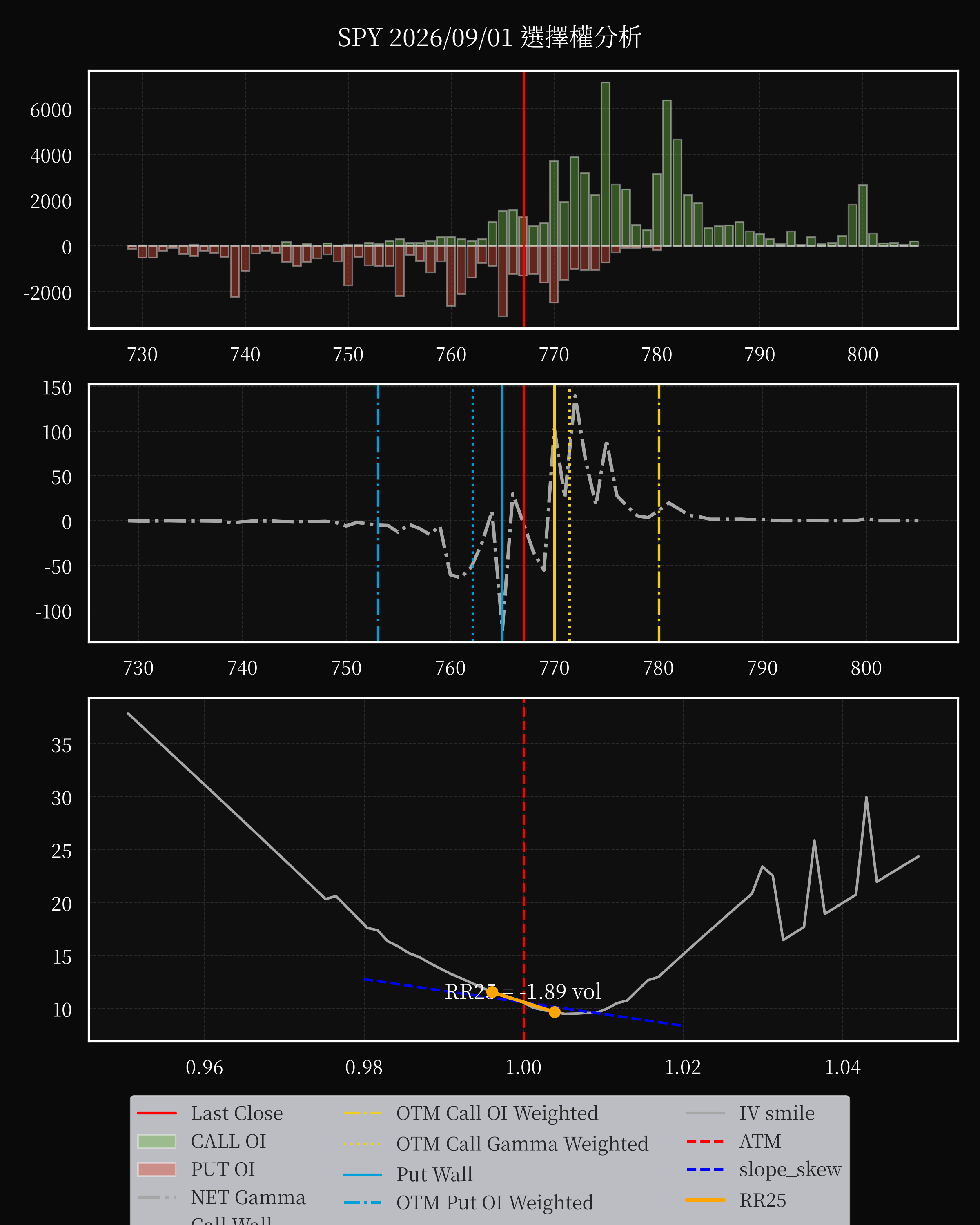
Task: Click the blue dash-dot OTM Put OI Weighted line
Action: (x=378, y=513)
